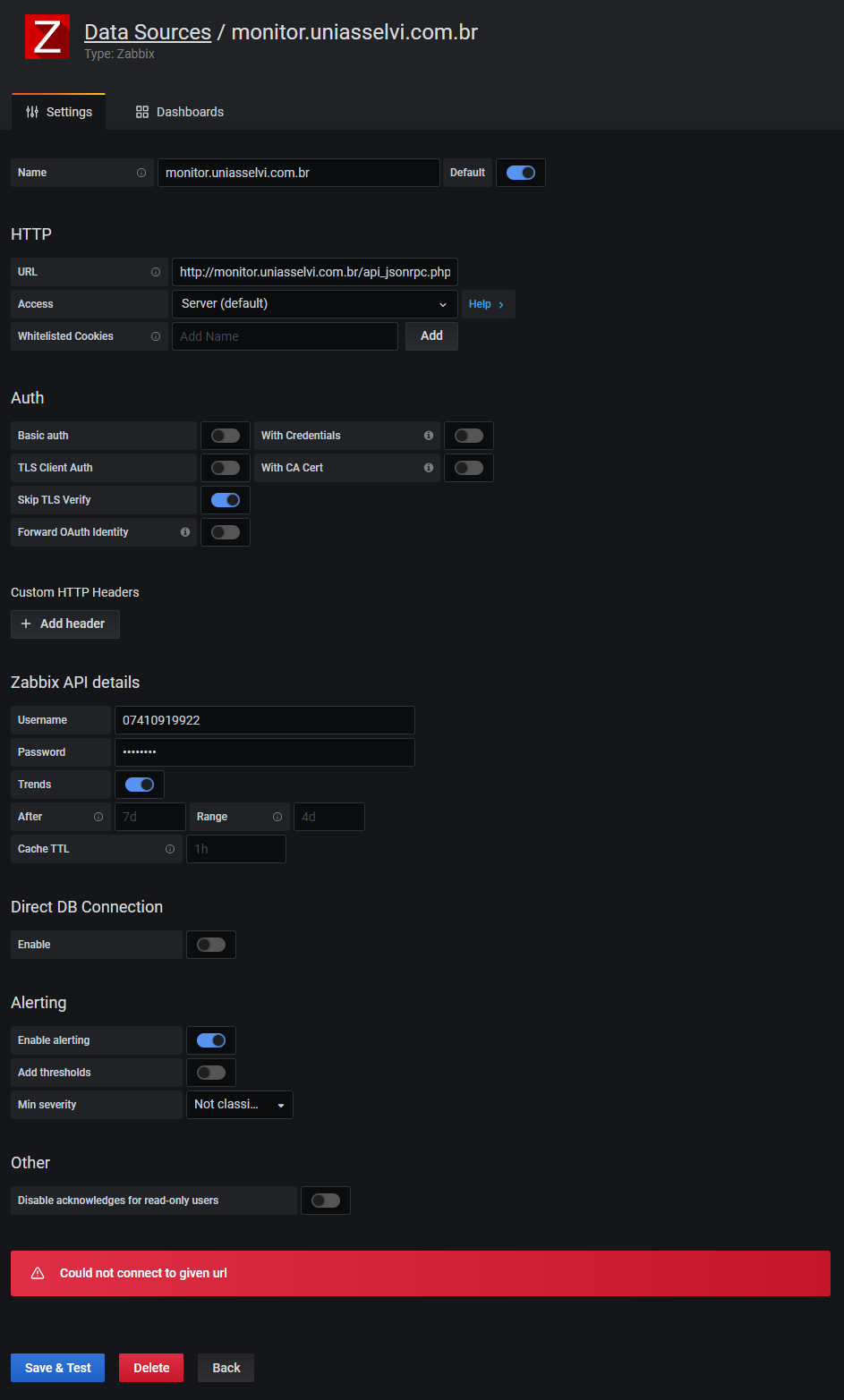Focus the data source Name input

(299, 173)
